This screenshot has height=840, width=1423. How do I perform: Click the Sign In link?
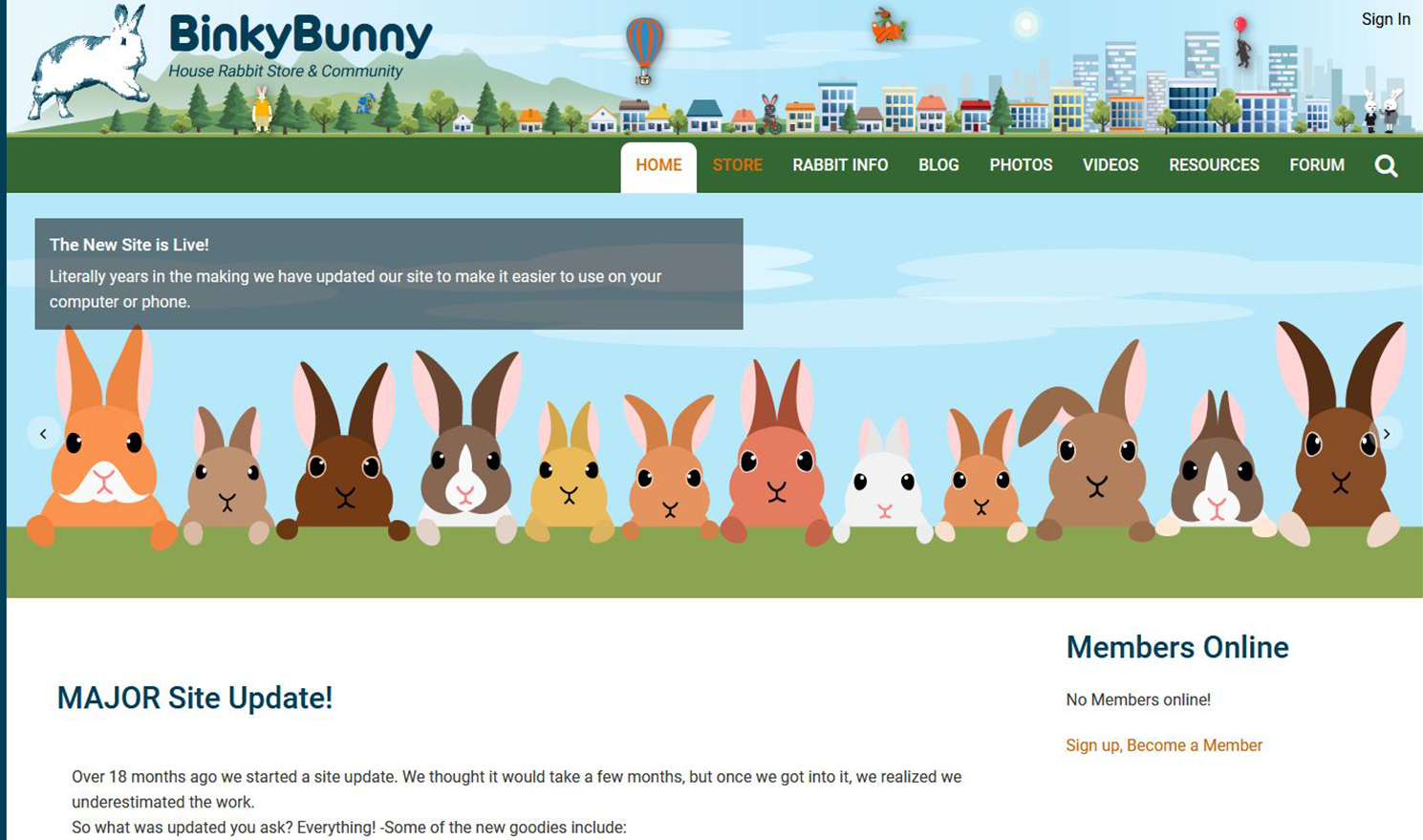coord(1385,19)
